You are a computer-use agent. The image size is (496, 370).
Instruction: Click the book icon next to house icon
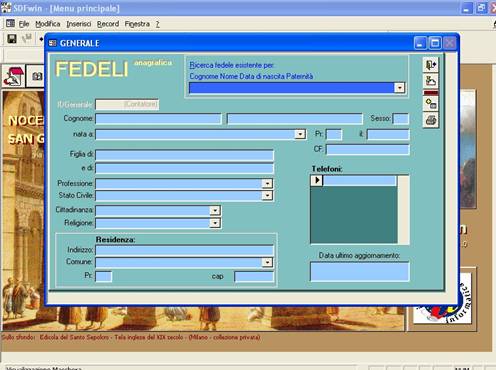click(37, 76)
